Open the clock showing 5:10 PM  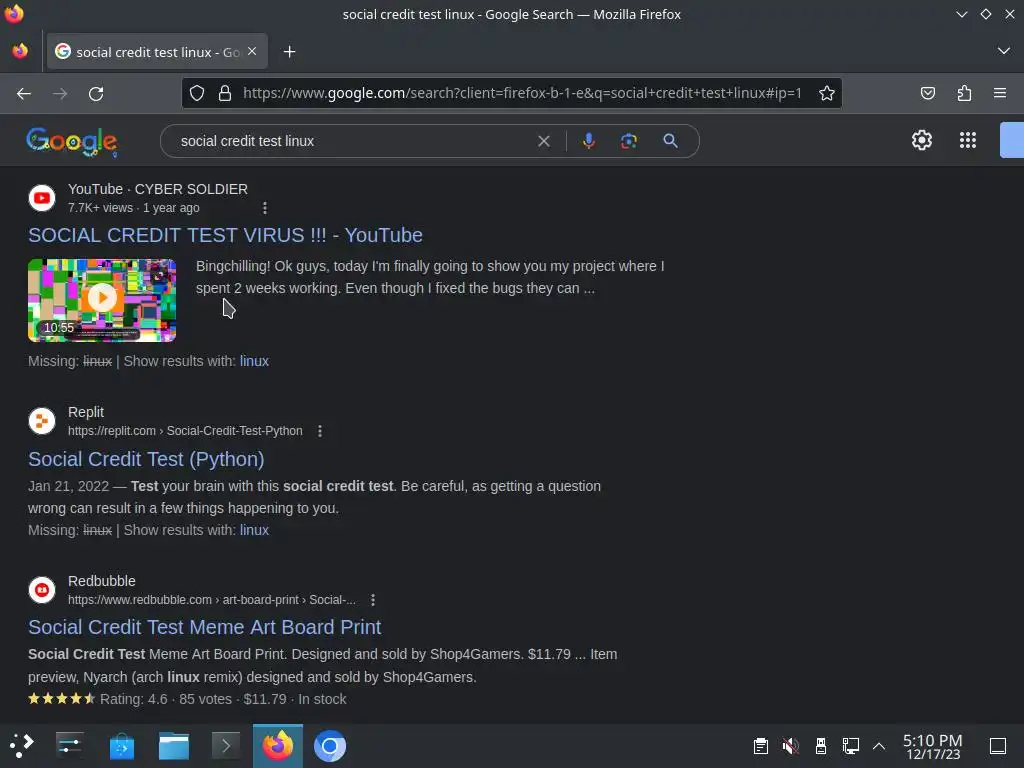click(x=933, y=746)
